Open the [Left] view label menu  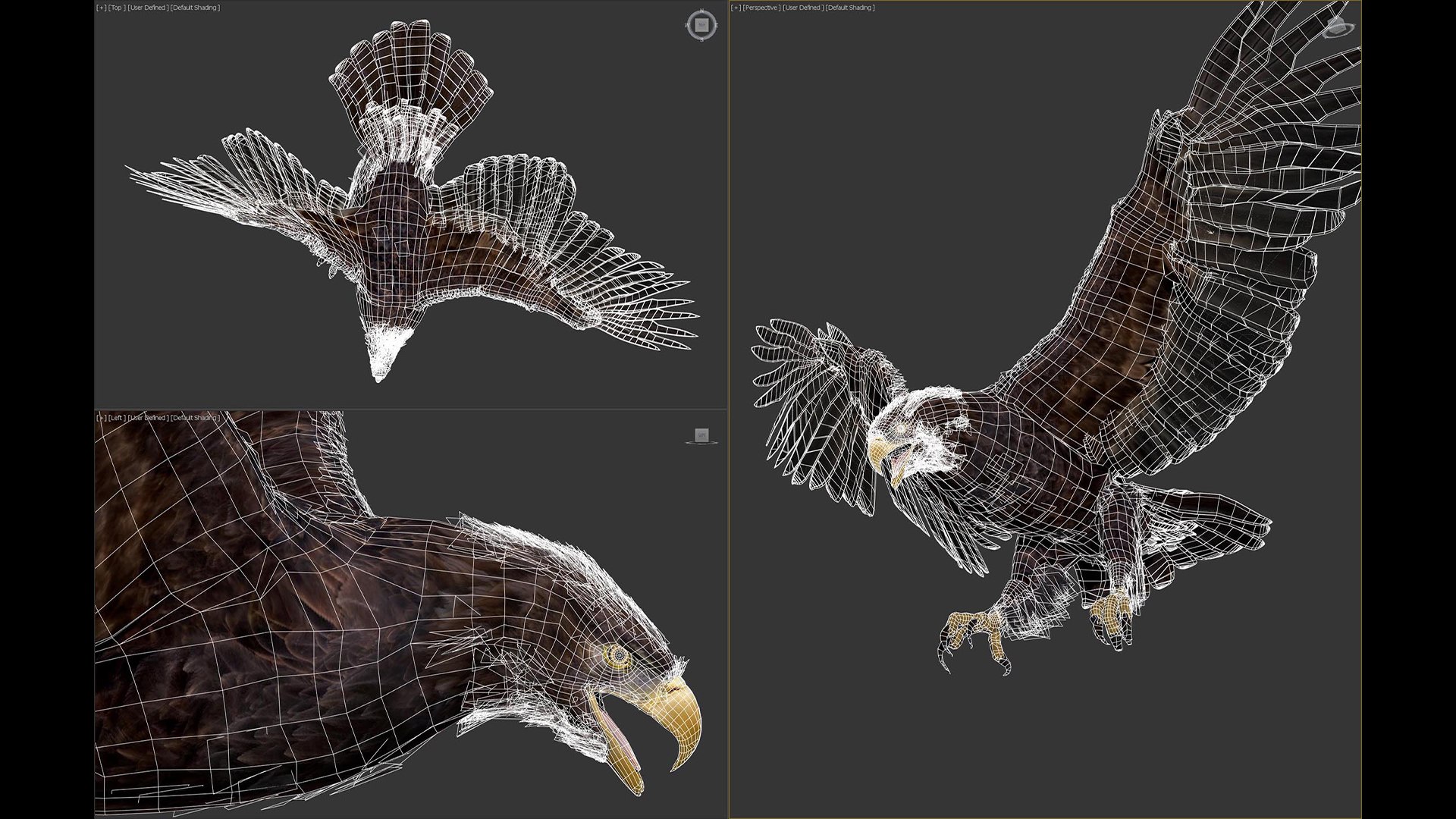pyautogui.click(x=117, y=418)
